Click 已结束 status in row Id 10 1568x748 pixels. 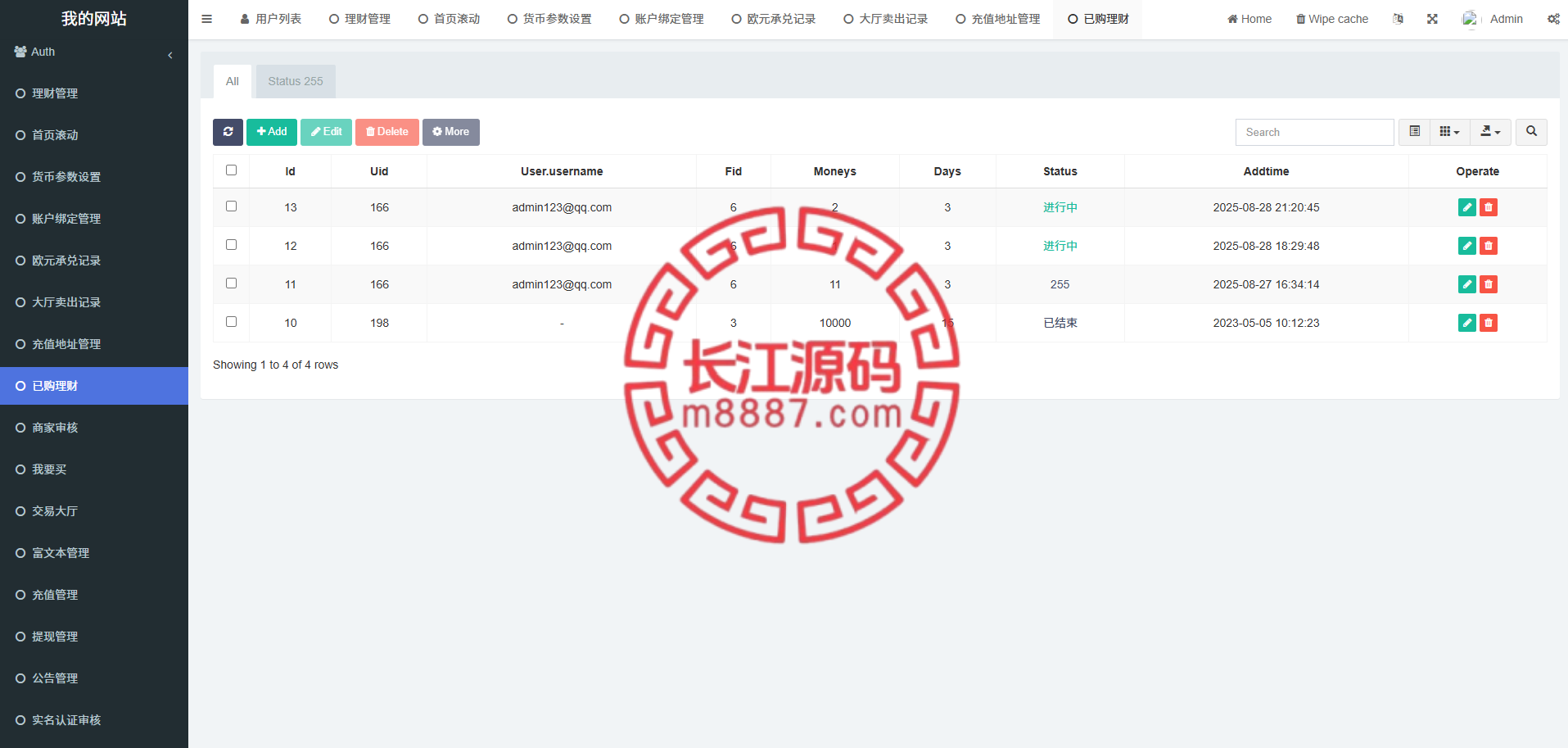(x=1060, y=323)
